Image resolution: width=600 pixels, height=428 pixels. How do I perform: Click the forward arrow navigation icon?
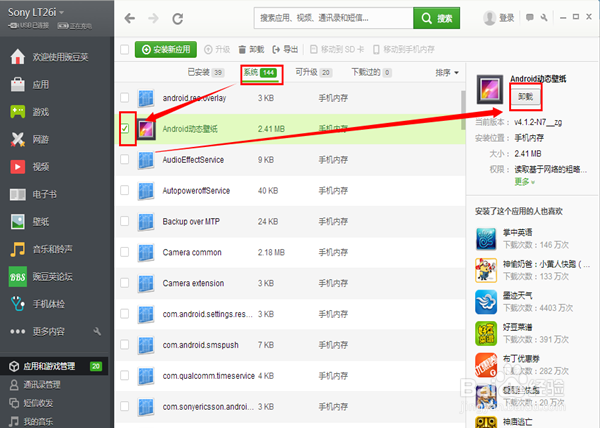[153, 18]
